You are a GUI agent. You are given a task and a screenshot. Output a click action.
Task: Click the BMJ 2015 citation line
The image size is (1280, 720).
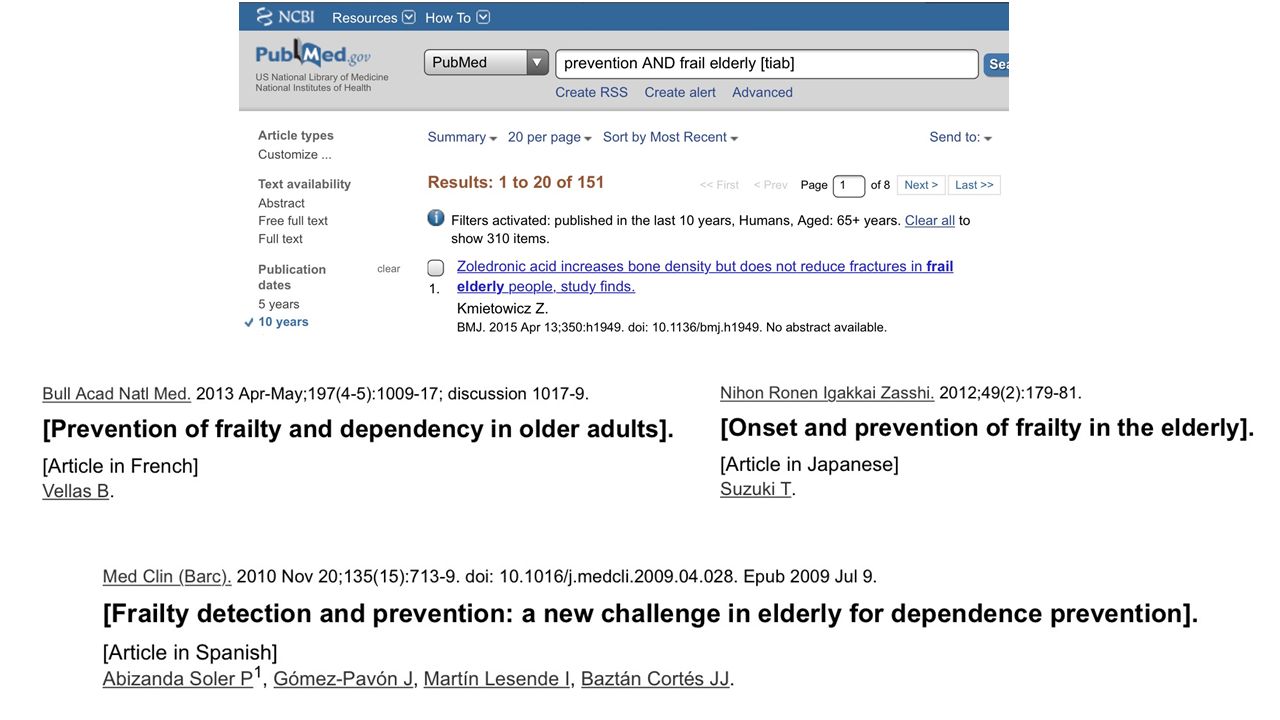coord(672,327)
